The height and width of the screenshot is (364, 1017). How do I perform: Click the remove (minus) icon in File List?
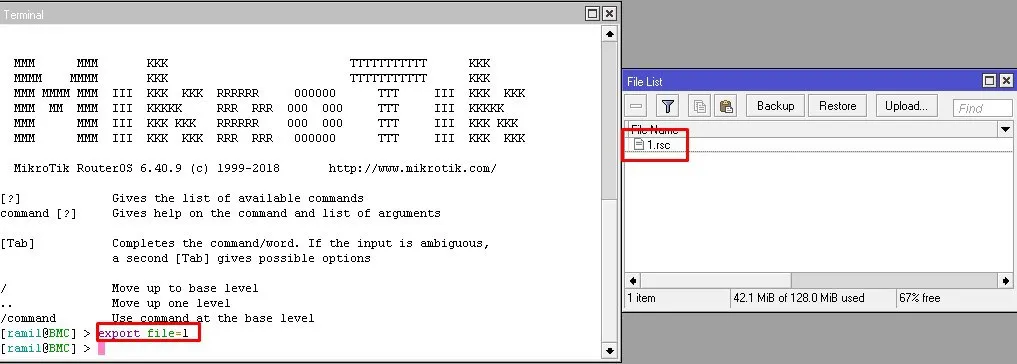[637, 106]
